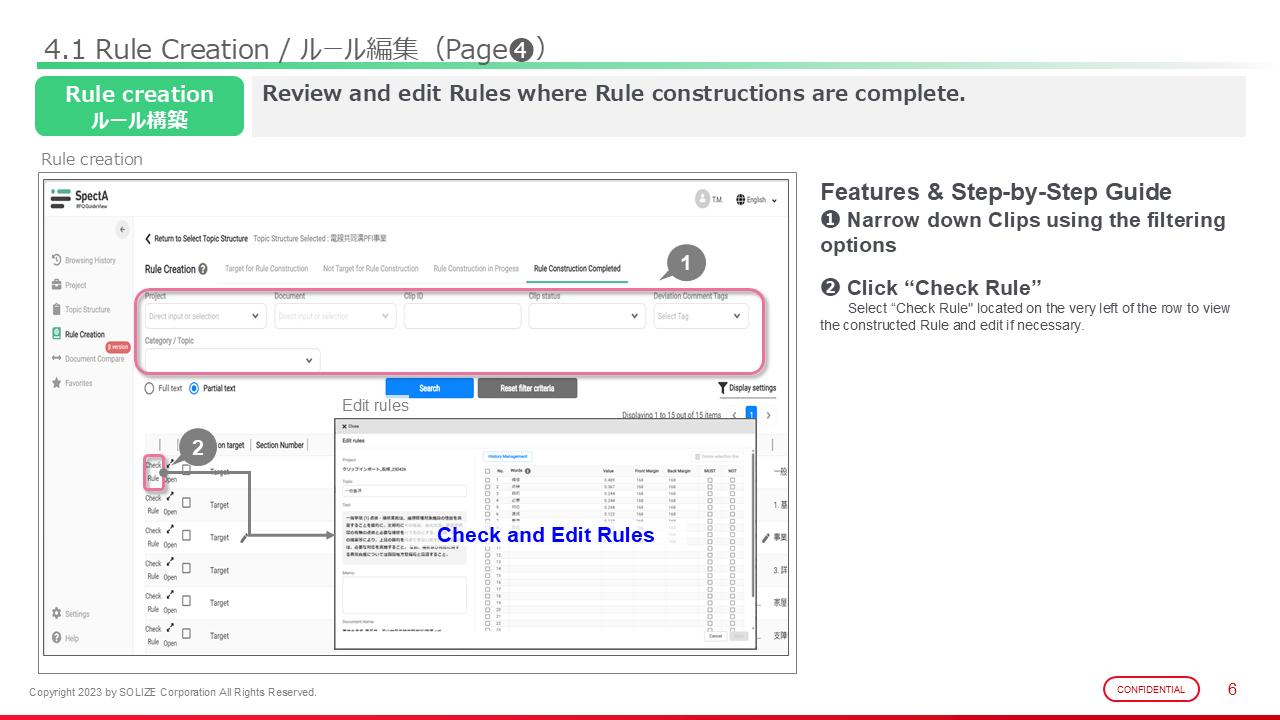Select the Full text radio button
1280x720 pixels.
click(150, 388)
